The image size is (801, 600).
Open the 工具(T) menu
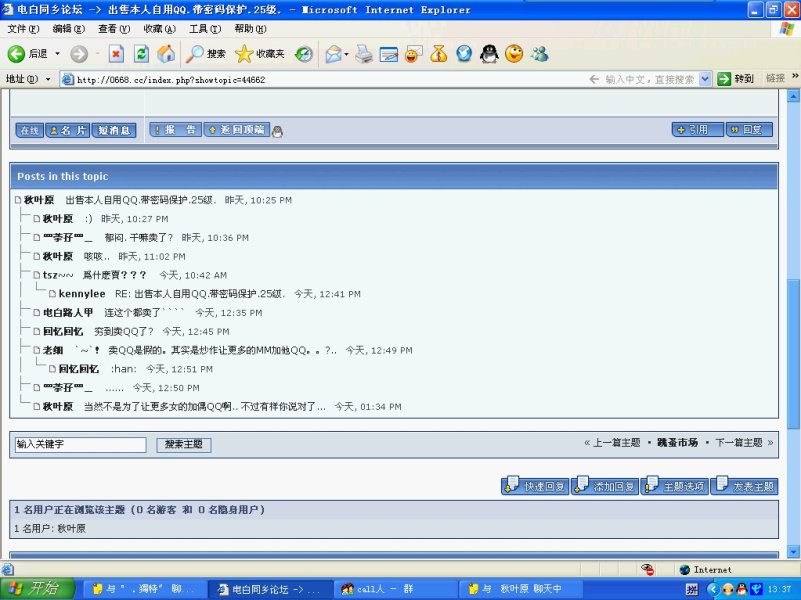[x=205, y=29]
